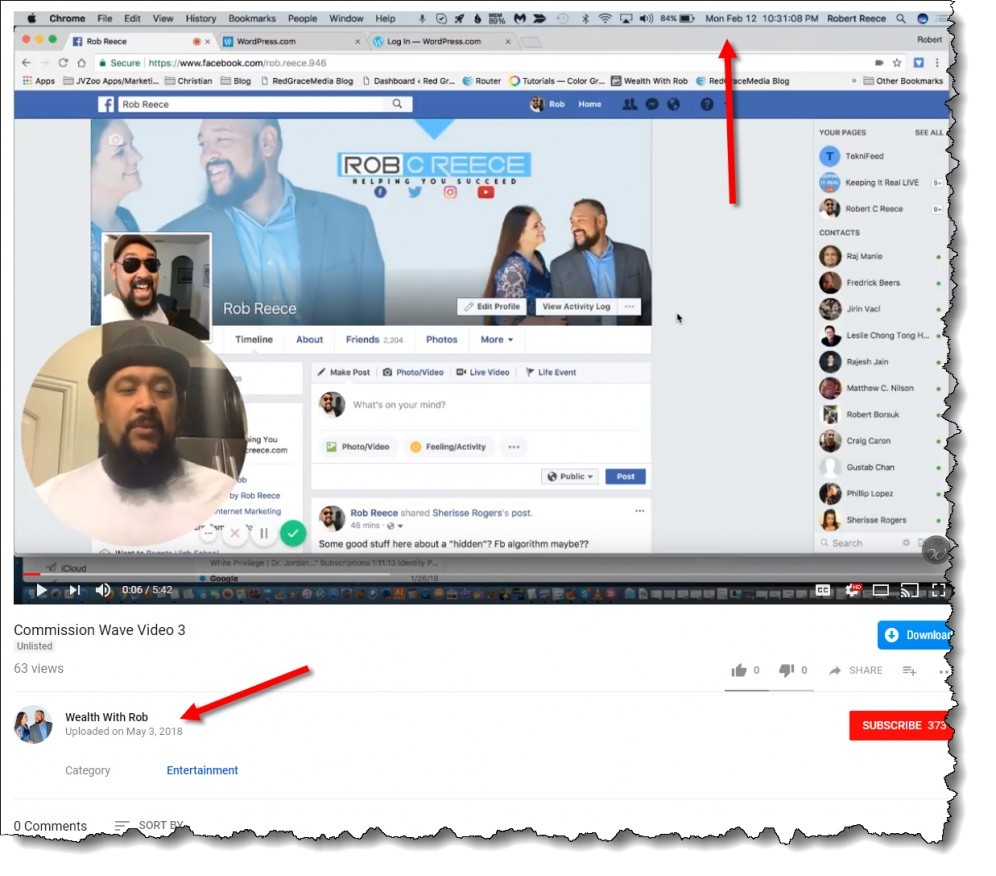The image size is (996, 876).
Task: Open the Sort By comments dropdown
Action: [149, 825]
